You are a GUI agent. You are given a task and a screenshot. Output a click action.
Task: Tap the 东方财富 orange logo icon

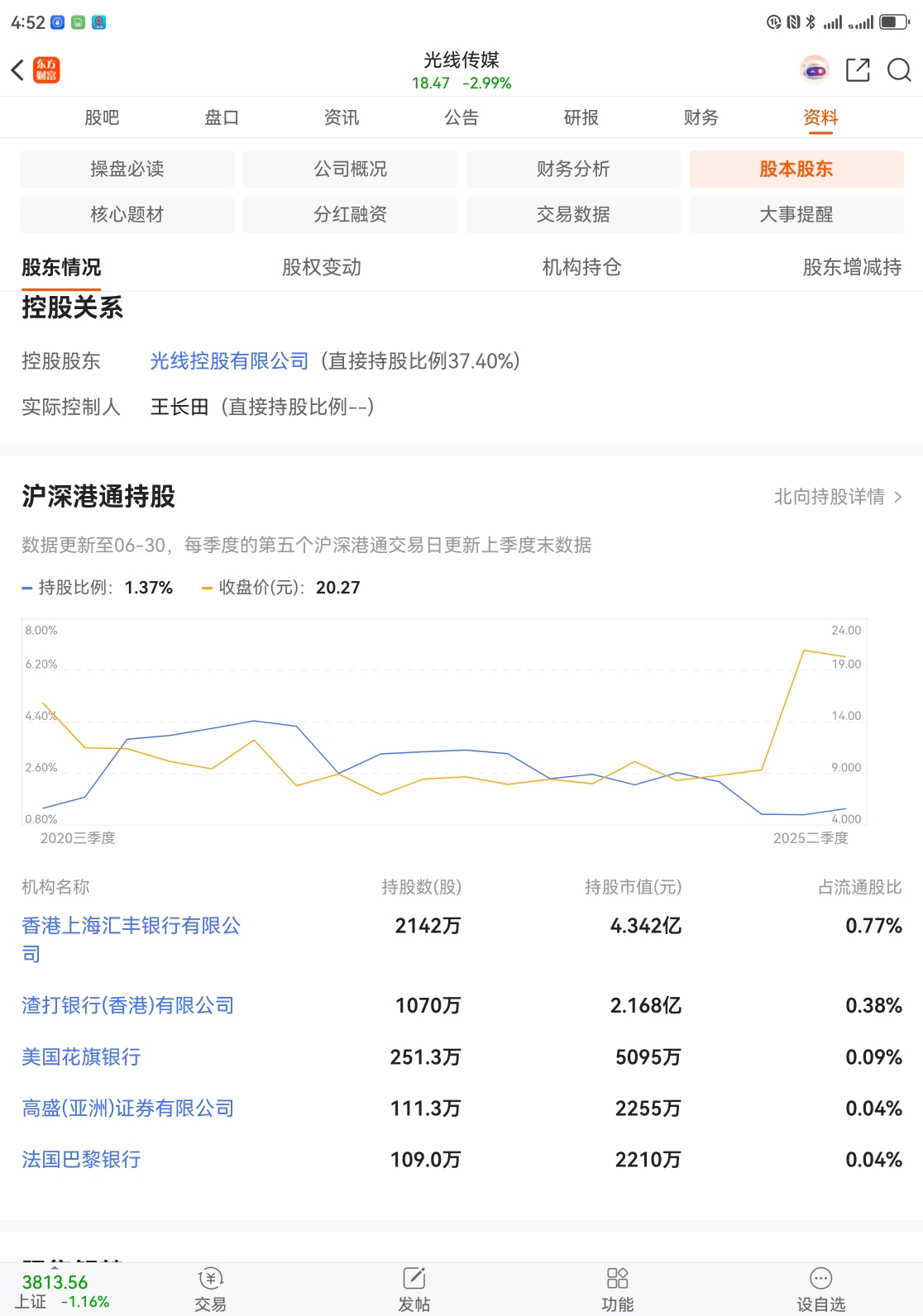point(46,70)
